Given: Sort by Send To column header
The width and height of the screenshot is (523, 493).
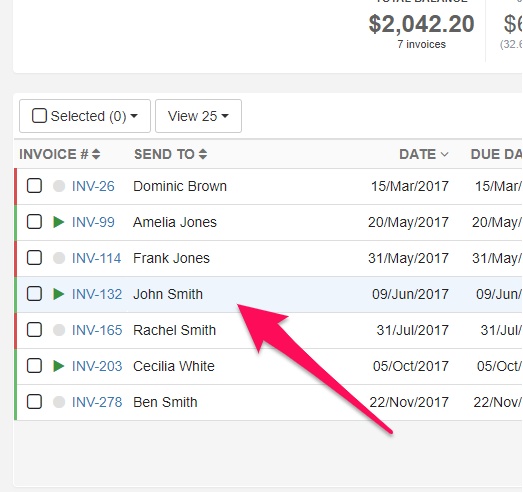Looking at the screenshot, I should (170, 154).
